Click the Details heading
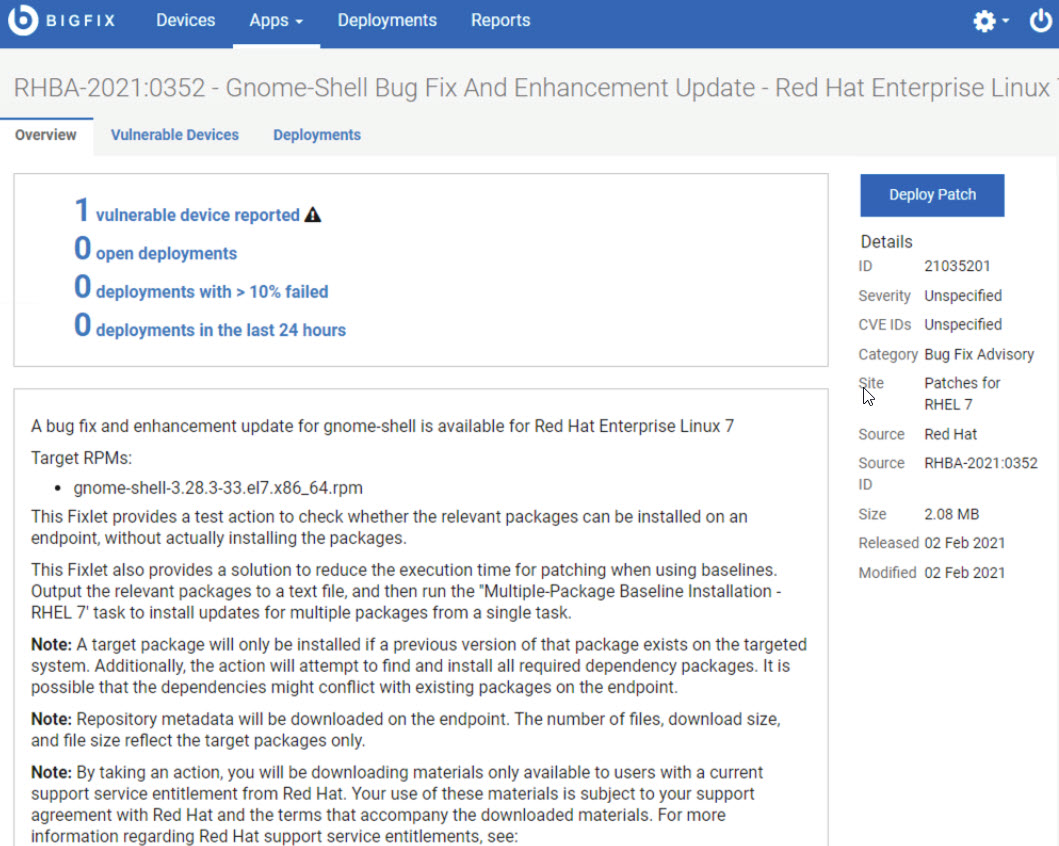The height and width of the screenshot is (846, 1059). pos(886,242)
